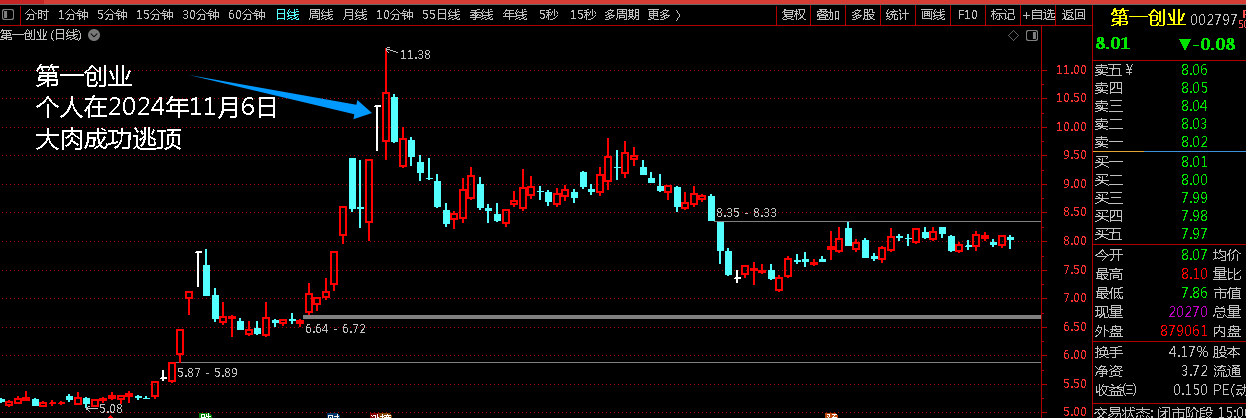Viewport: 1246px width, 418px height.
Task: Click the 6.64 - 6.72 support line label
Action: 336,328
